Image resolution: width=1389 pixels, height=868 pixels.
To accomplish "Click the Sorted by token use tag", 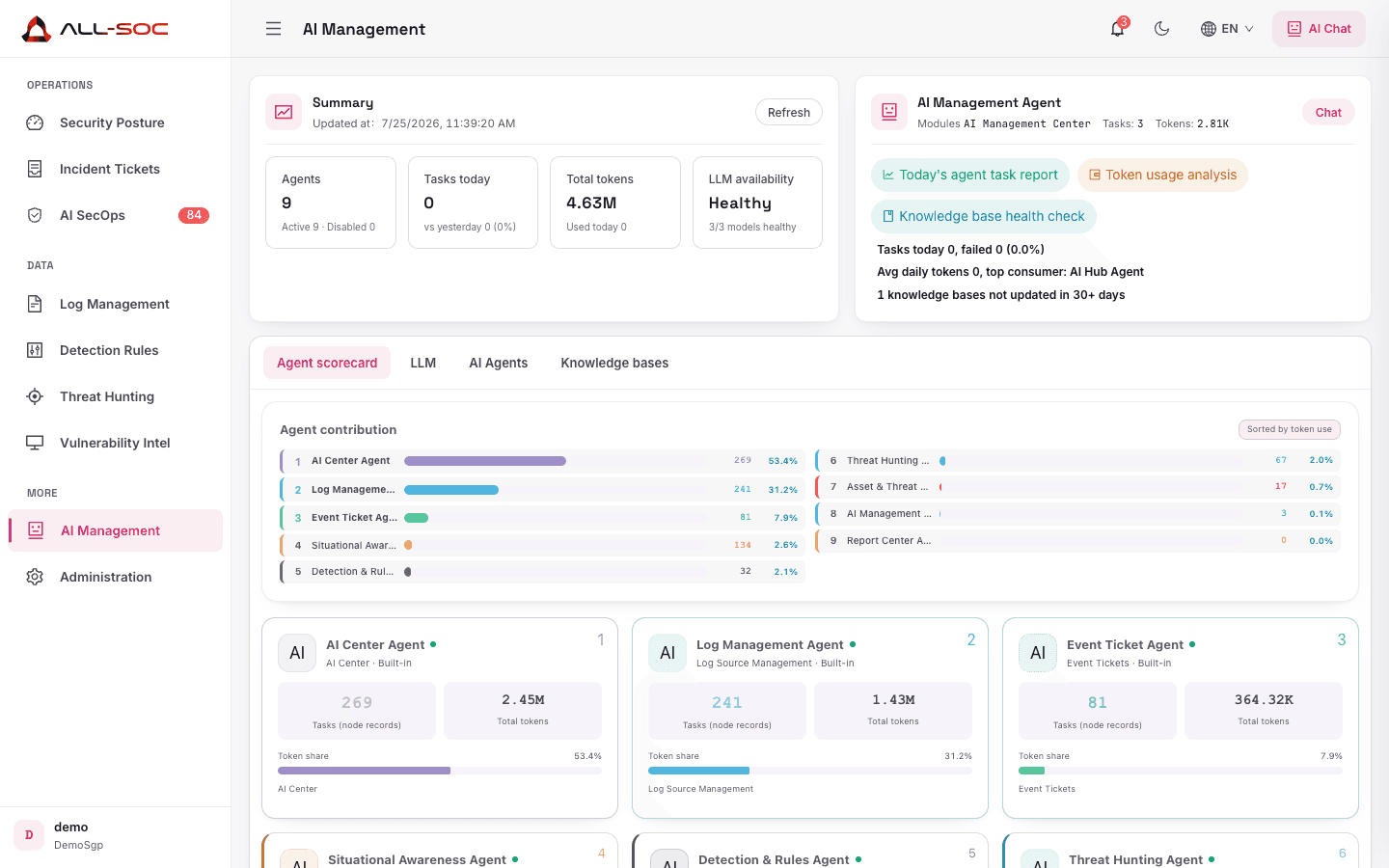I will click(x=1290, y=429).
